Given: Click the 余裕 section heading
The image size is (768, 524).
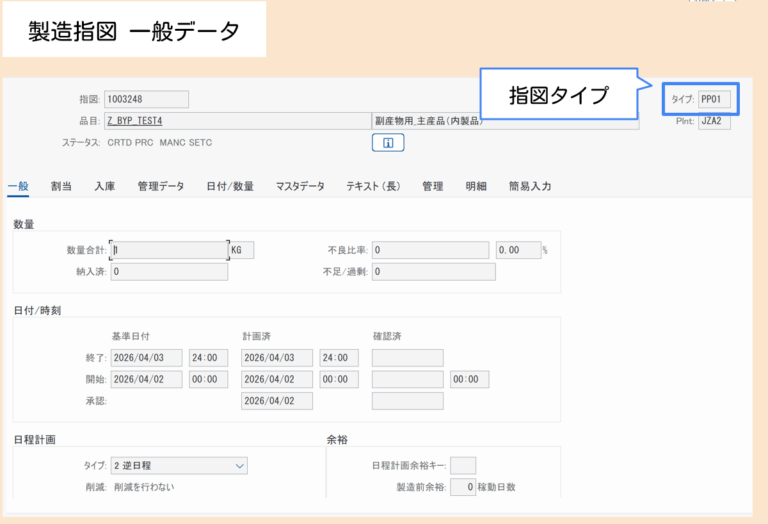Looking at the screenshot, I should (337, 440).
